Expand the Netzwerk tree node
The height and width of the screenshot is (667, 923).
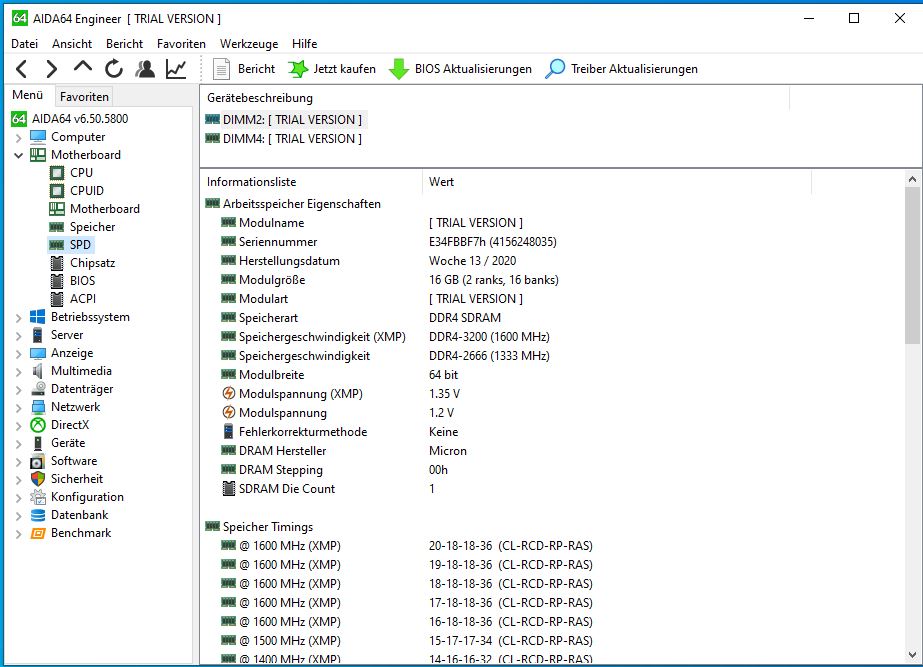(x=18, y=408)
